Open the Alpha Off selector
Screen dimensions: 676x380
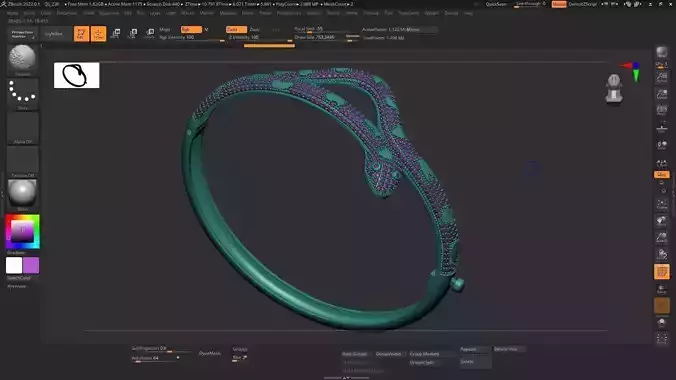tap(22, 128)
